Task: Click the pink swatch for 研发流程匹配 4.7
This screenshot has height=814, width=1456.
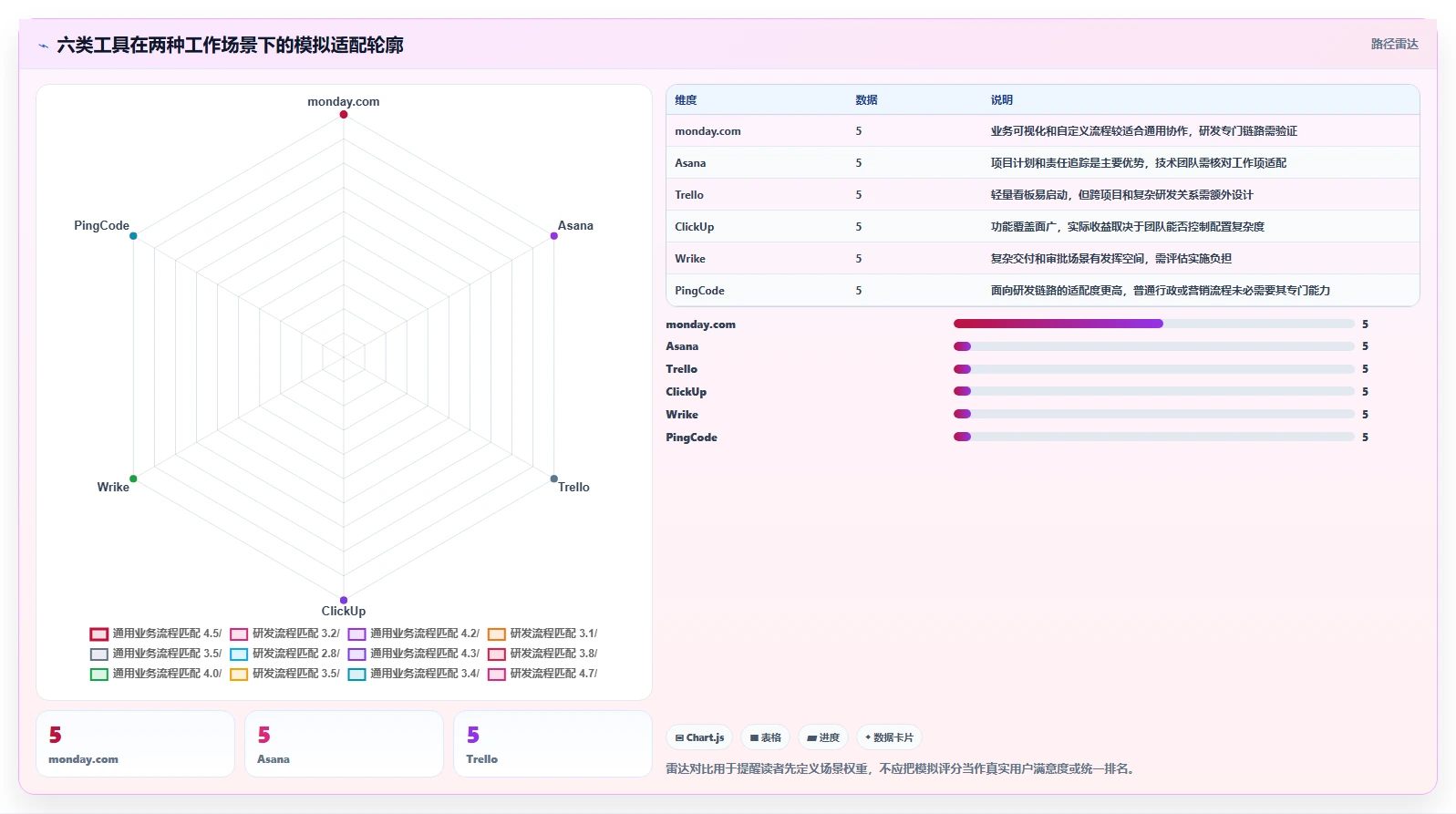Action: pos(497,675)
